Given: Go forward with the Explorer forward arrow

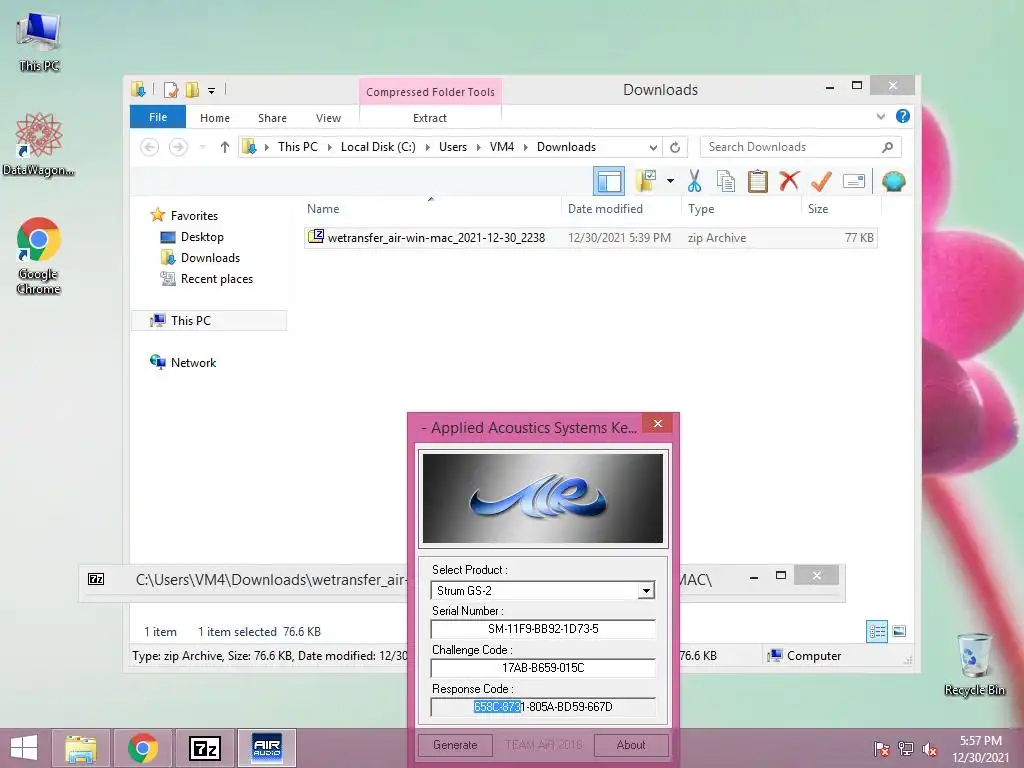Looking at the screenshot, I should tap(178, 147).
